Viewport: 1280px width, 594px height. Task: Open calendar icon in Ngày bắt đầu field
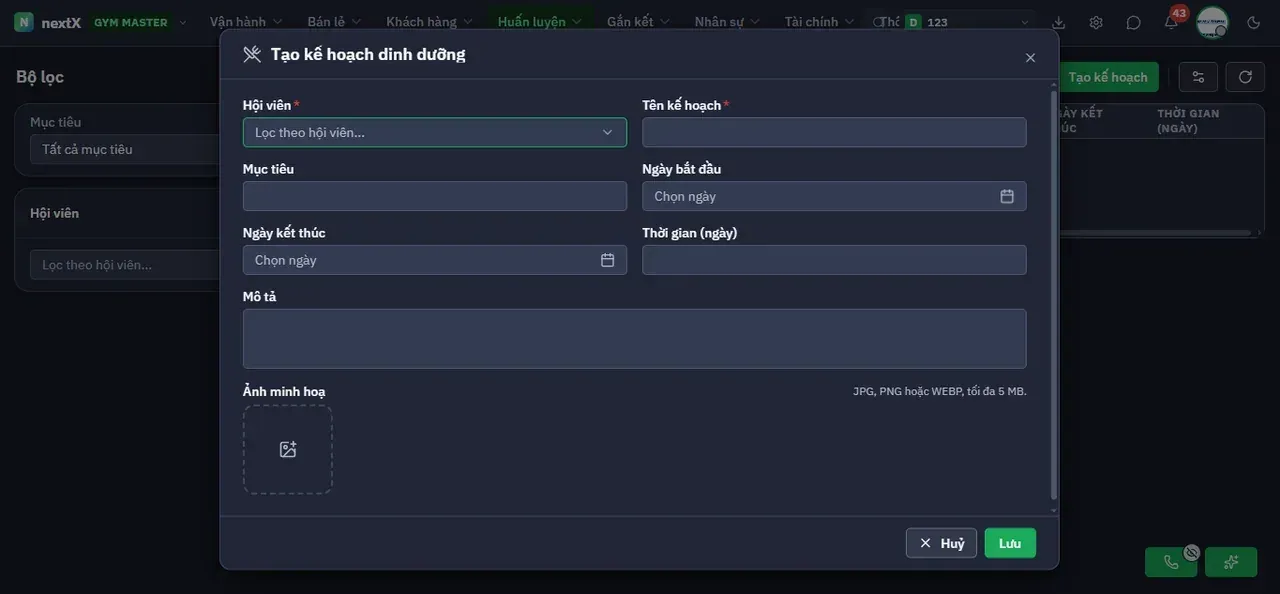click(1007, 196)
